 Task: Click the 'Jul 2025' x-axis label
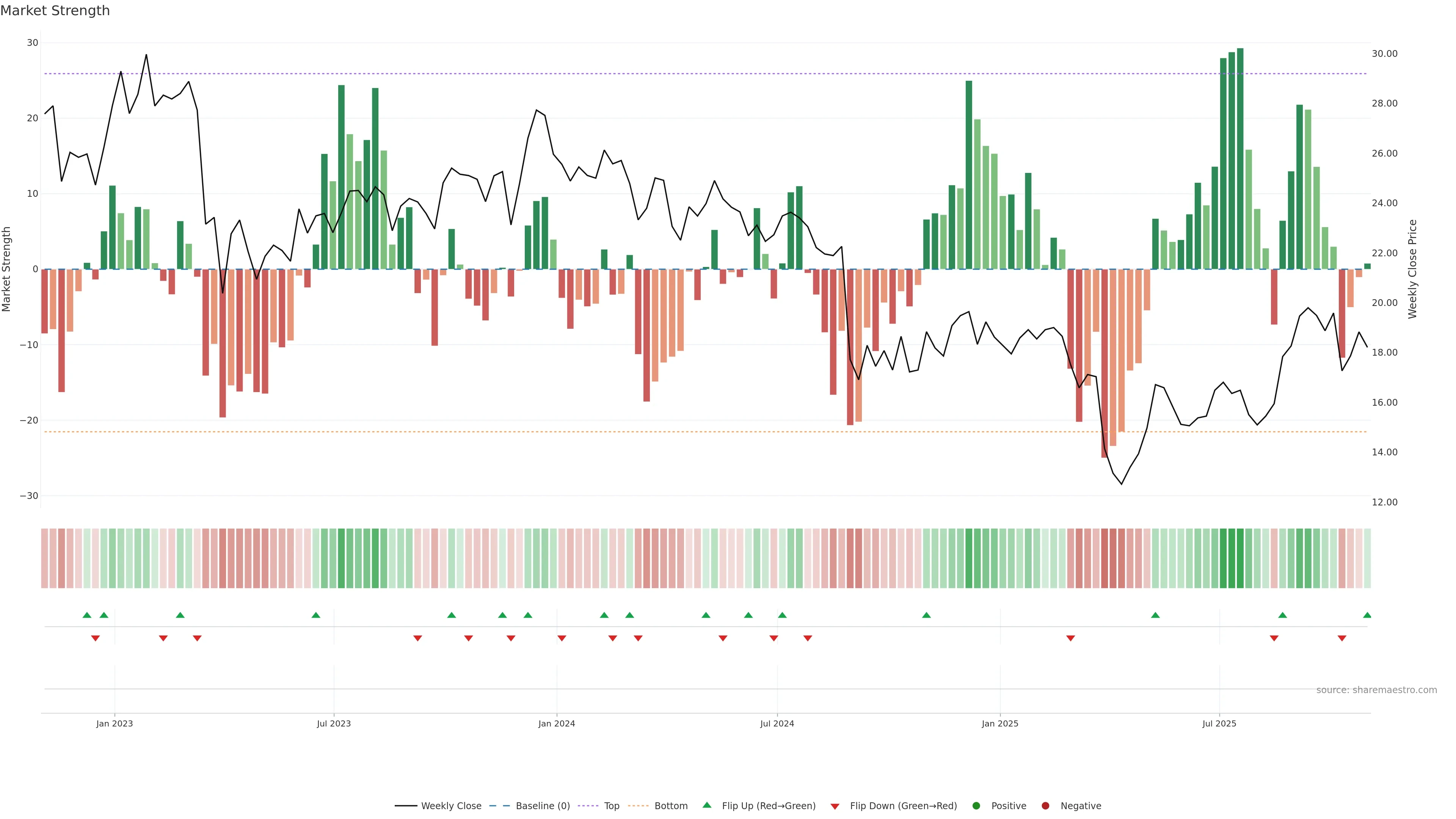click(x=1219, y=723)
